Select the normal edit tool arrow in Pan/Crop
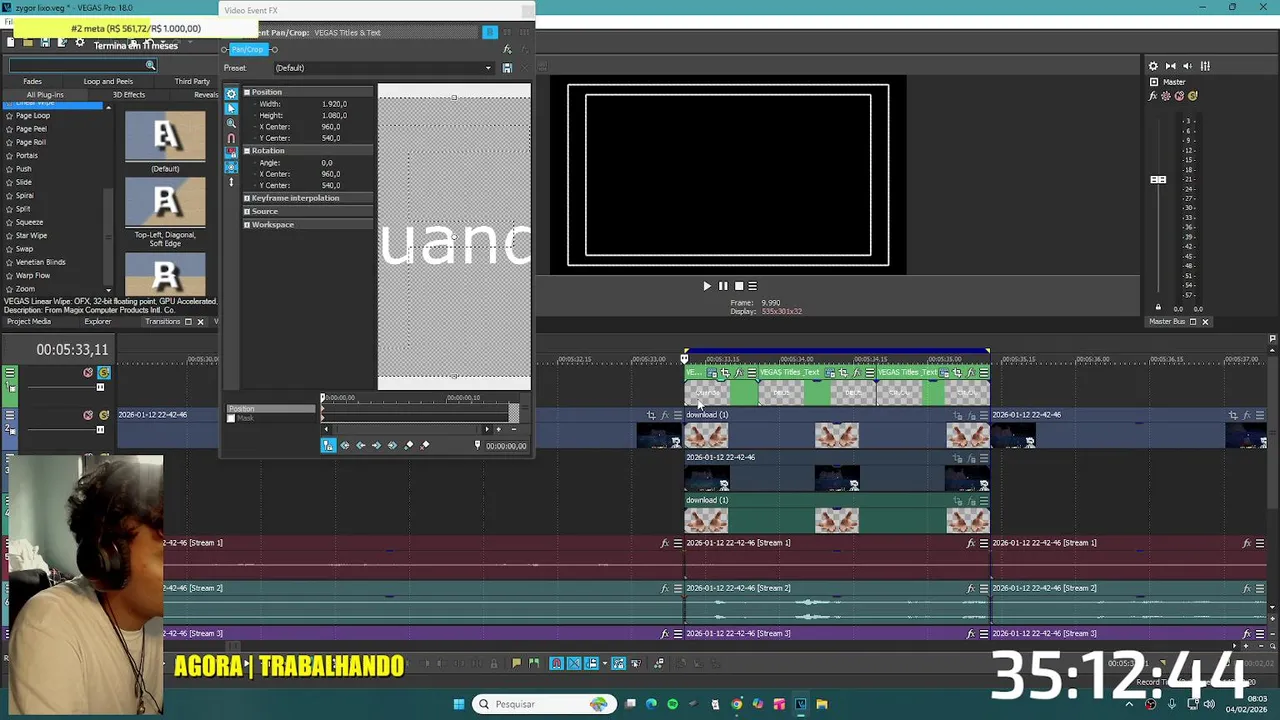 [x=231, y=108]
